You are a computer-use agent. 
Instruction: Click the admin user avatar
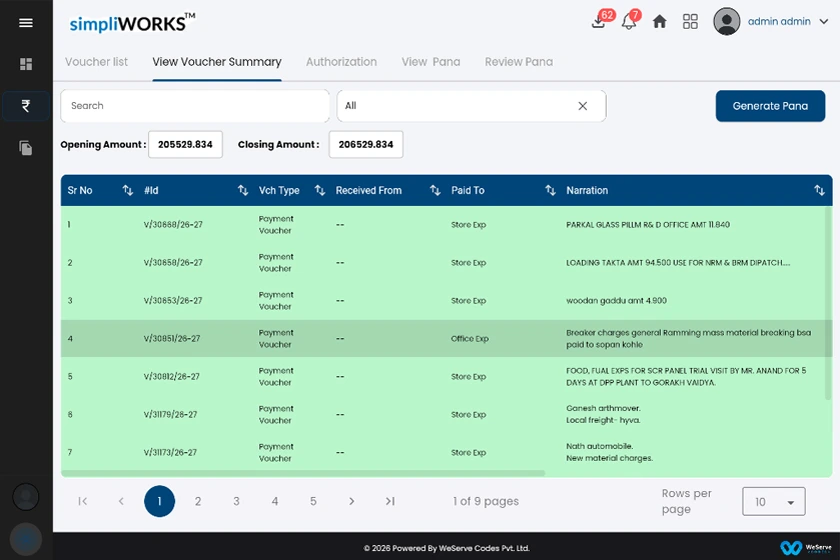click(x=726, y=21)
